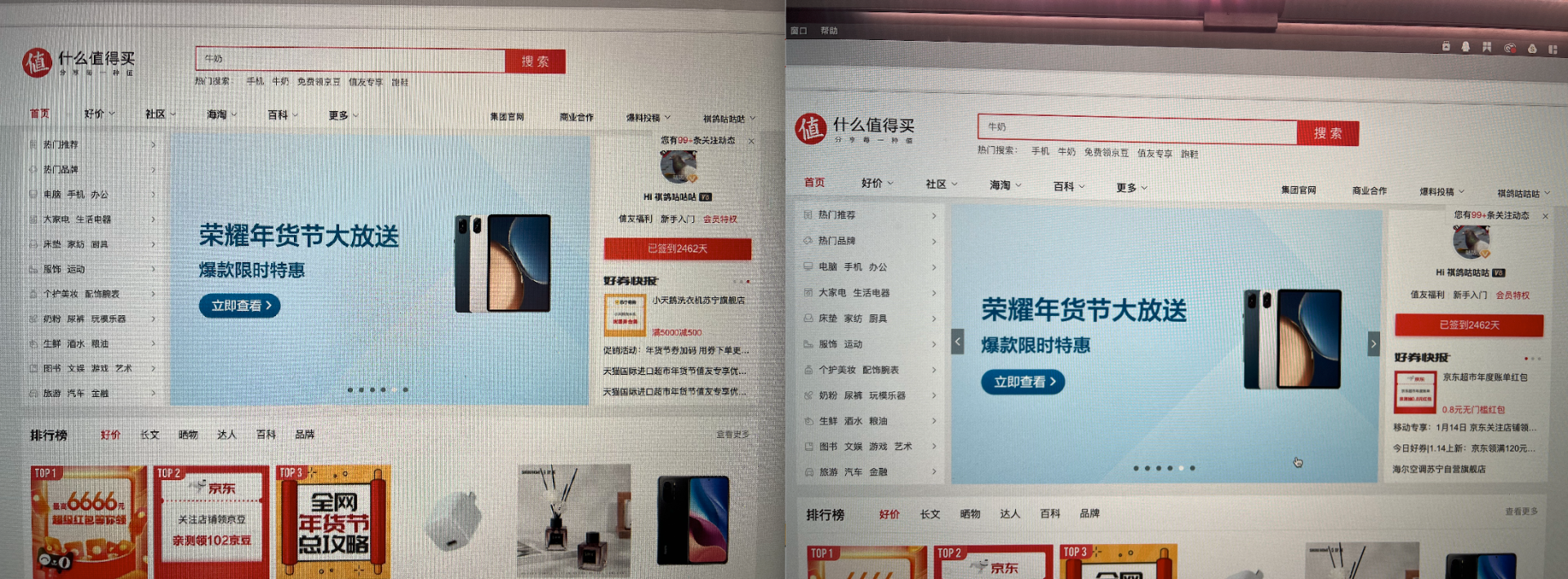
Task: Switch ranking to 长文 tab on right screen
Action: pyautogui.click(x=929, y=514)
